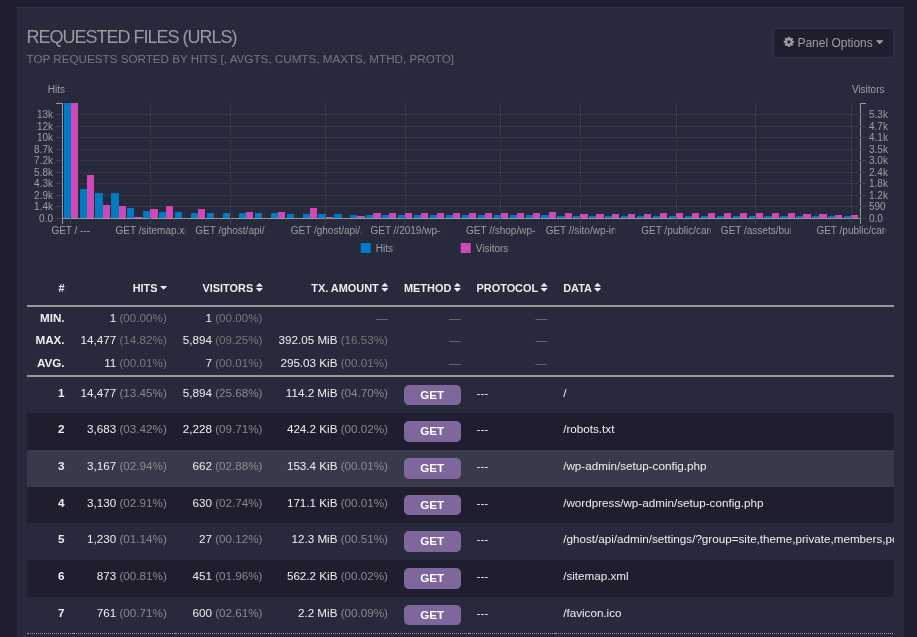Click the Requested Files (URLs) panel title
917x637 pixels.
click(x=132, y=37)
